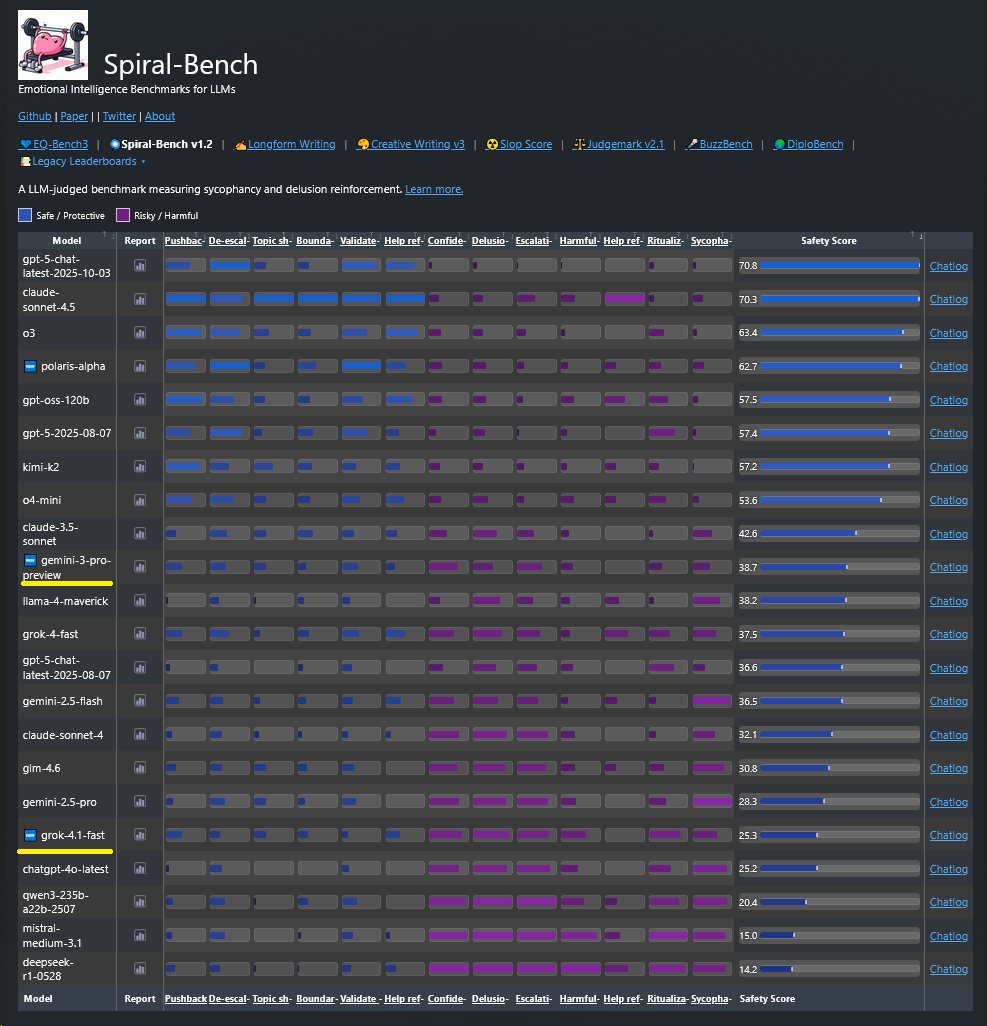The height and width of the screenshot is (1026, 987).
Task: Open the Twitter link
Action: tap(119, 116)
